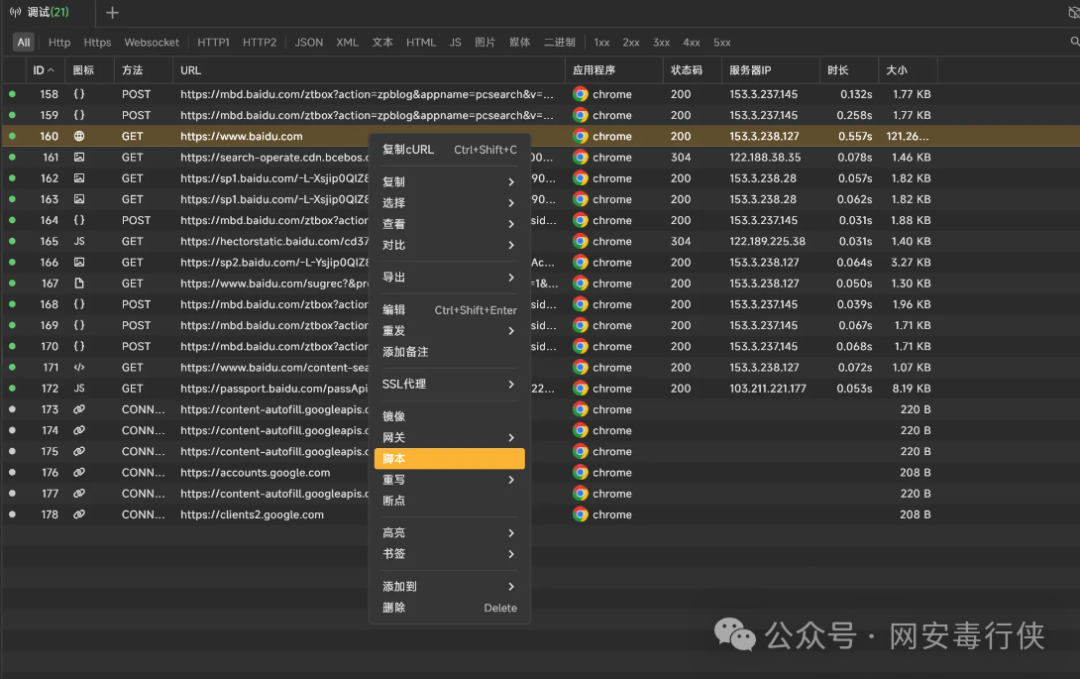The image size is (1080, 679).
Task: Click the image icon in row 161
Action: coord(79,157)
